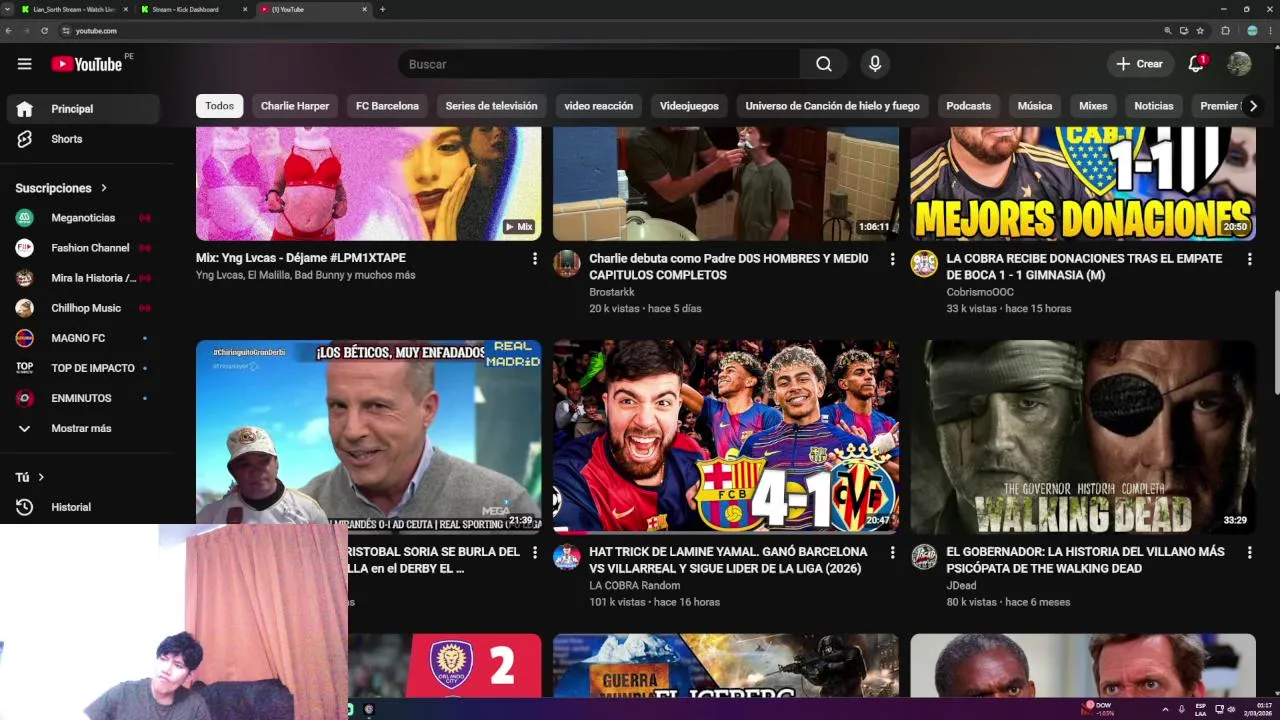Click the Crear button

(1139, 64)
